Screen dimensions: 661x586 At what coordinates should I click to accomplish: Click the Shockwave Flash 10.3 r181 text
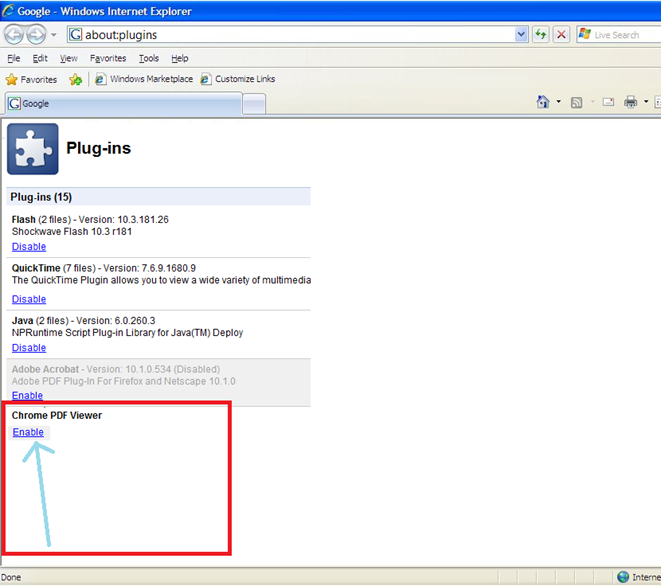click(x=72, y=231)
